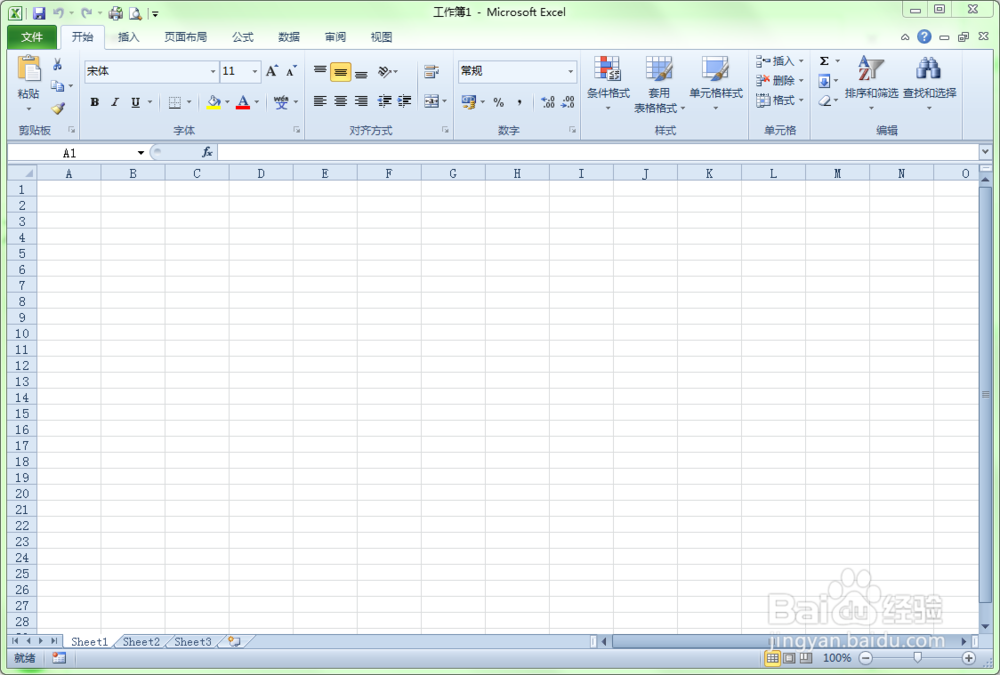1000x675 pixels.
Task: Click the cell borders icon
Action: (x=174, y=102)
